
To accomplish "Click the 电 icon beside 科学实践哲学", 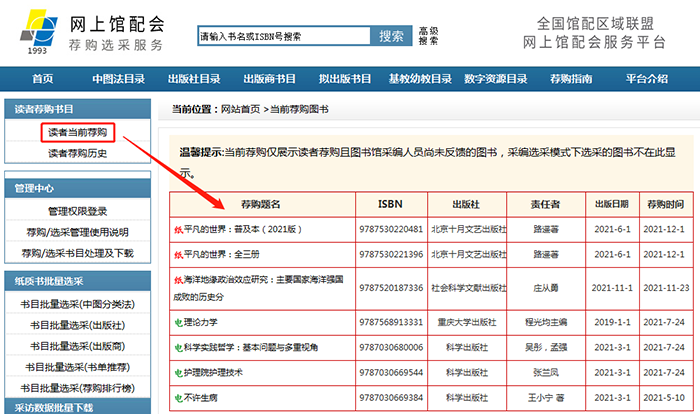I will coord(178,348).
